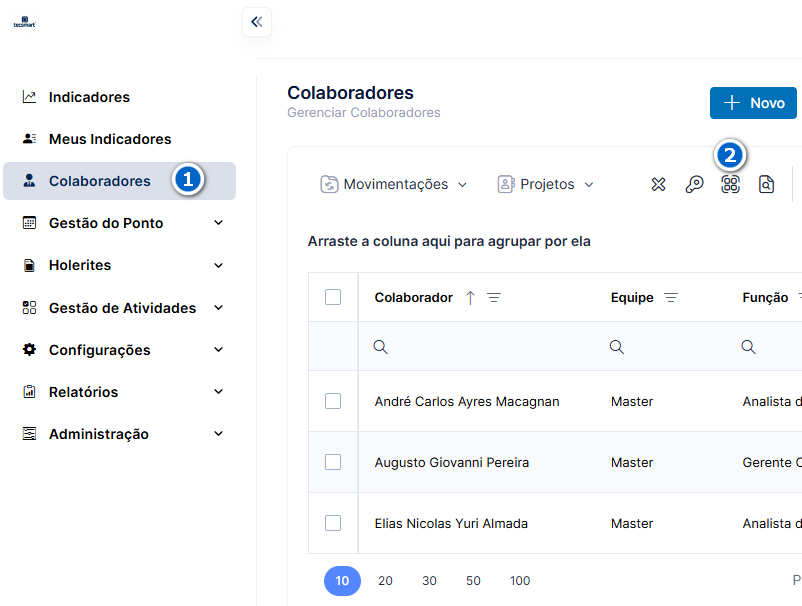
Task: Click the Gestão de Atividades grid icon
Action: pyautogui.click(x=29, y=307)
